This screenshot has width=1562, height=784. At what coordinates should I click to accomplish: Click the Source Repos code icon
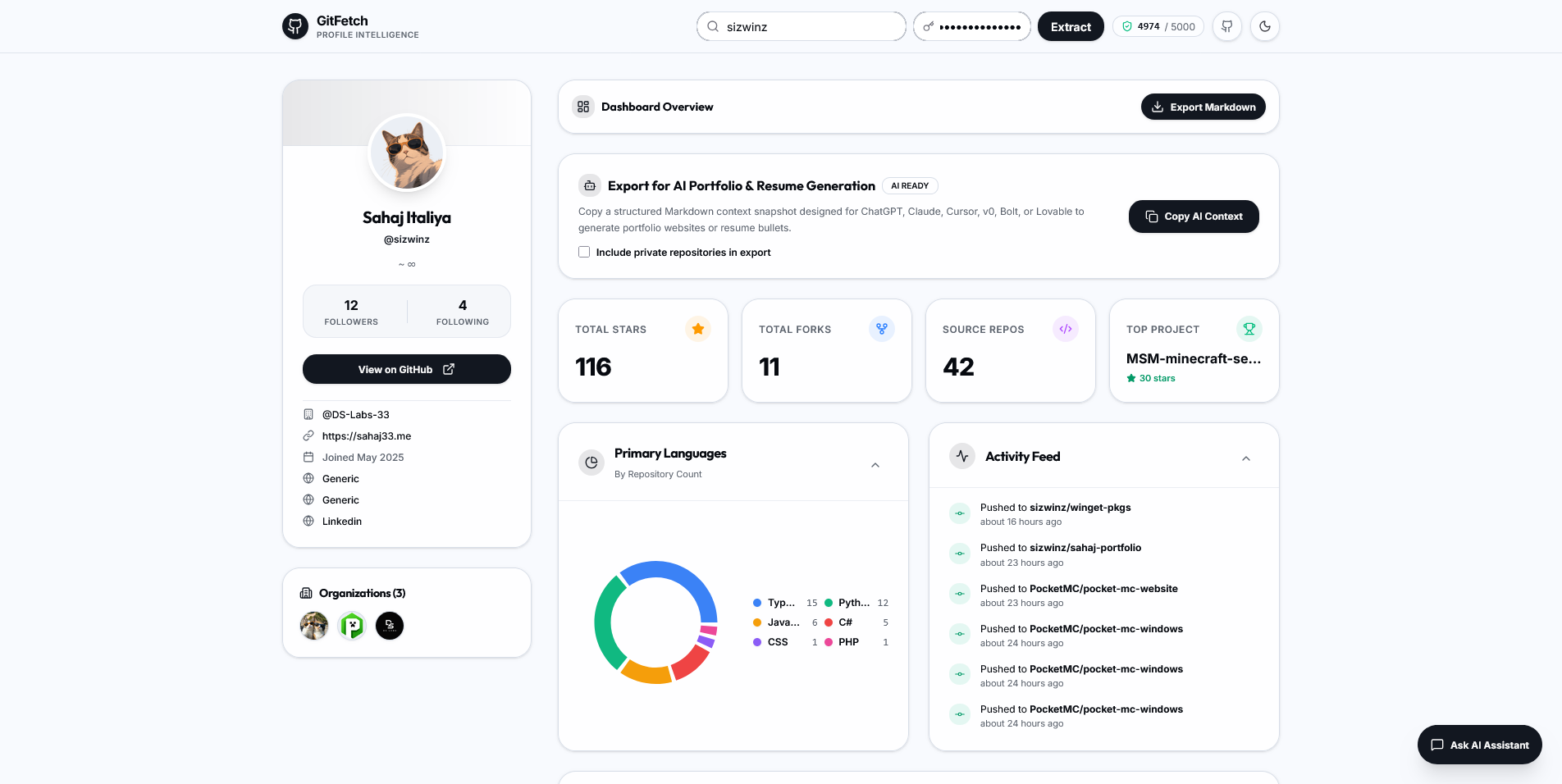click(x=1066, y=329)
